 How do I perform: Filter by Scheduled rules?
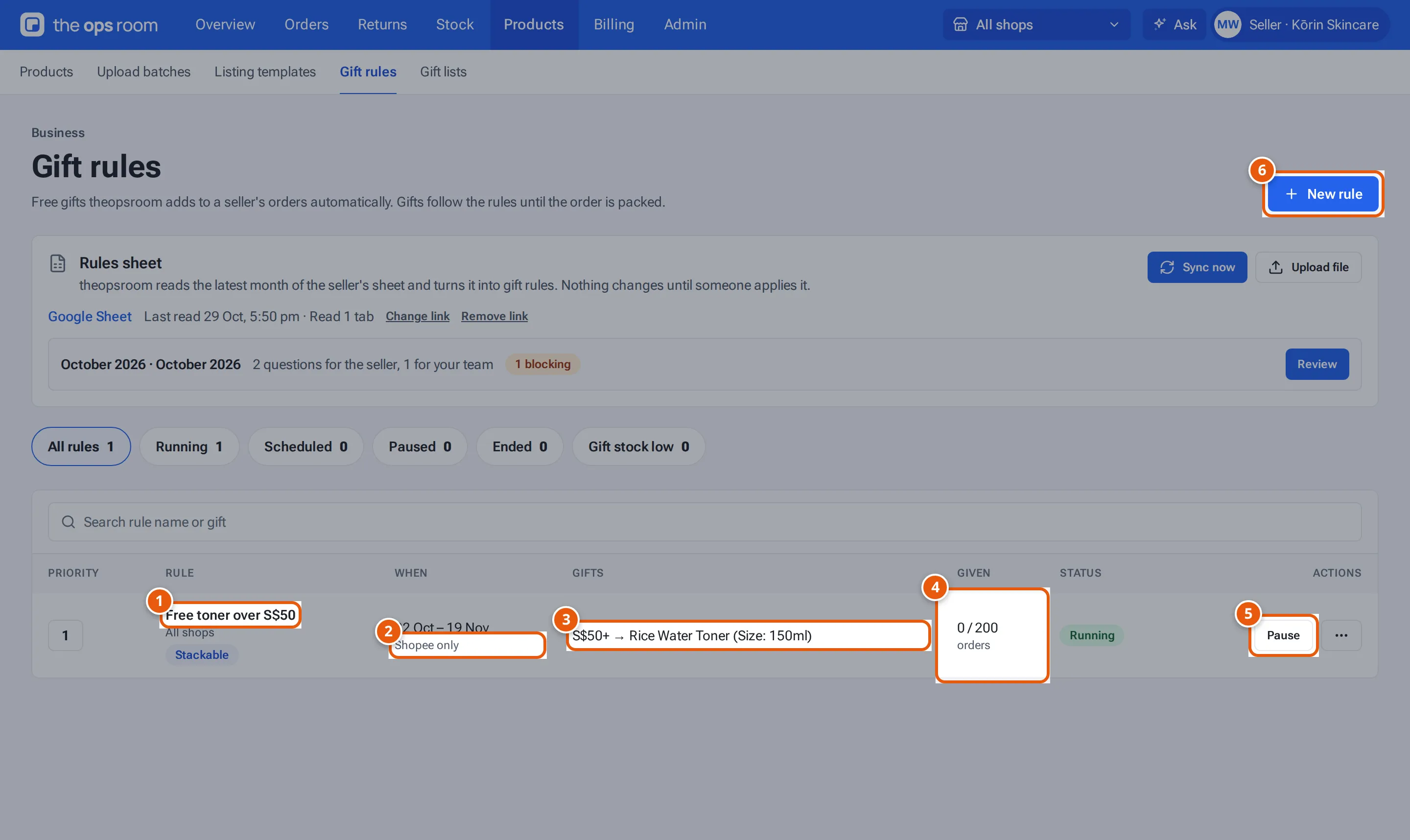click(305, 446)
